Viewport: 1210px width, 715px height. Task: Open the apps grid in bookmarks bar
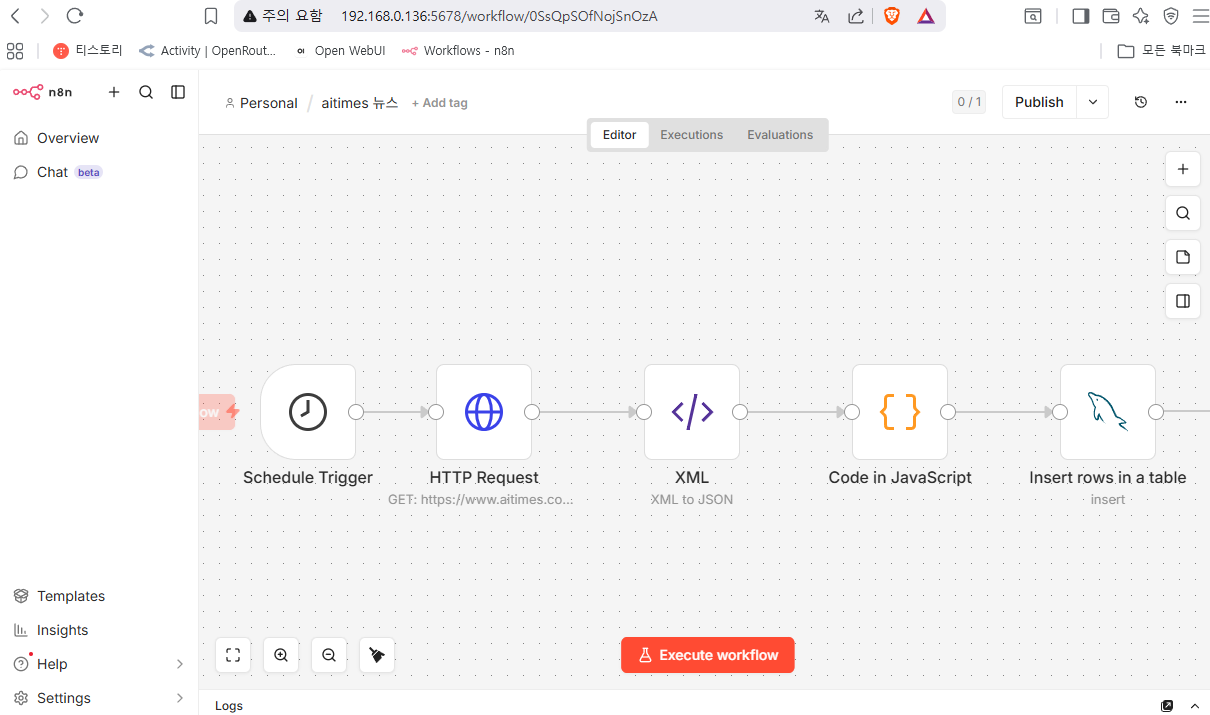[x=15, y=50]
